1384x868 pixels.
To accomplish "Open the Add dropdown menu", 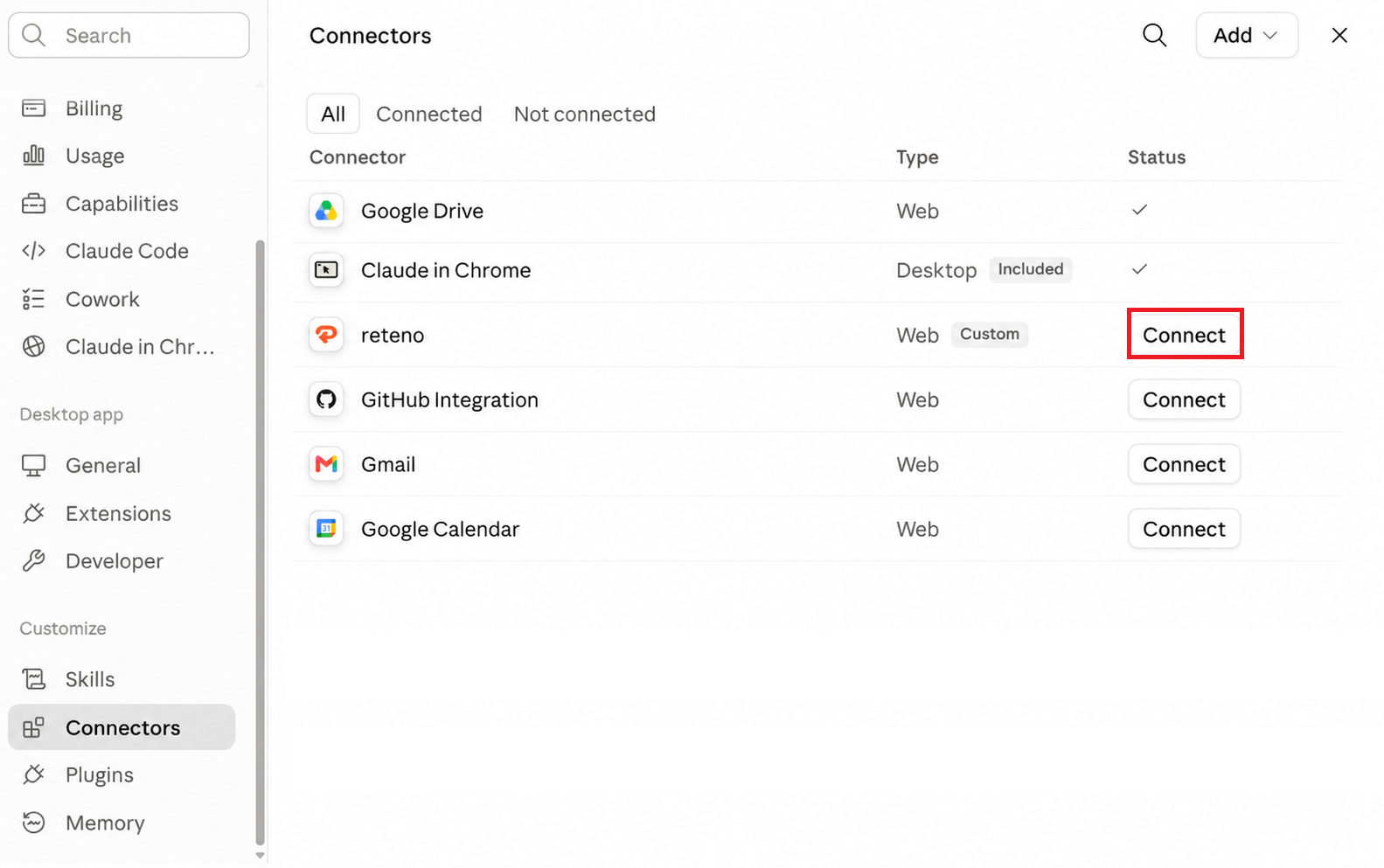I will [1247, 35].
